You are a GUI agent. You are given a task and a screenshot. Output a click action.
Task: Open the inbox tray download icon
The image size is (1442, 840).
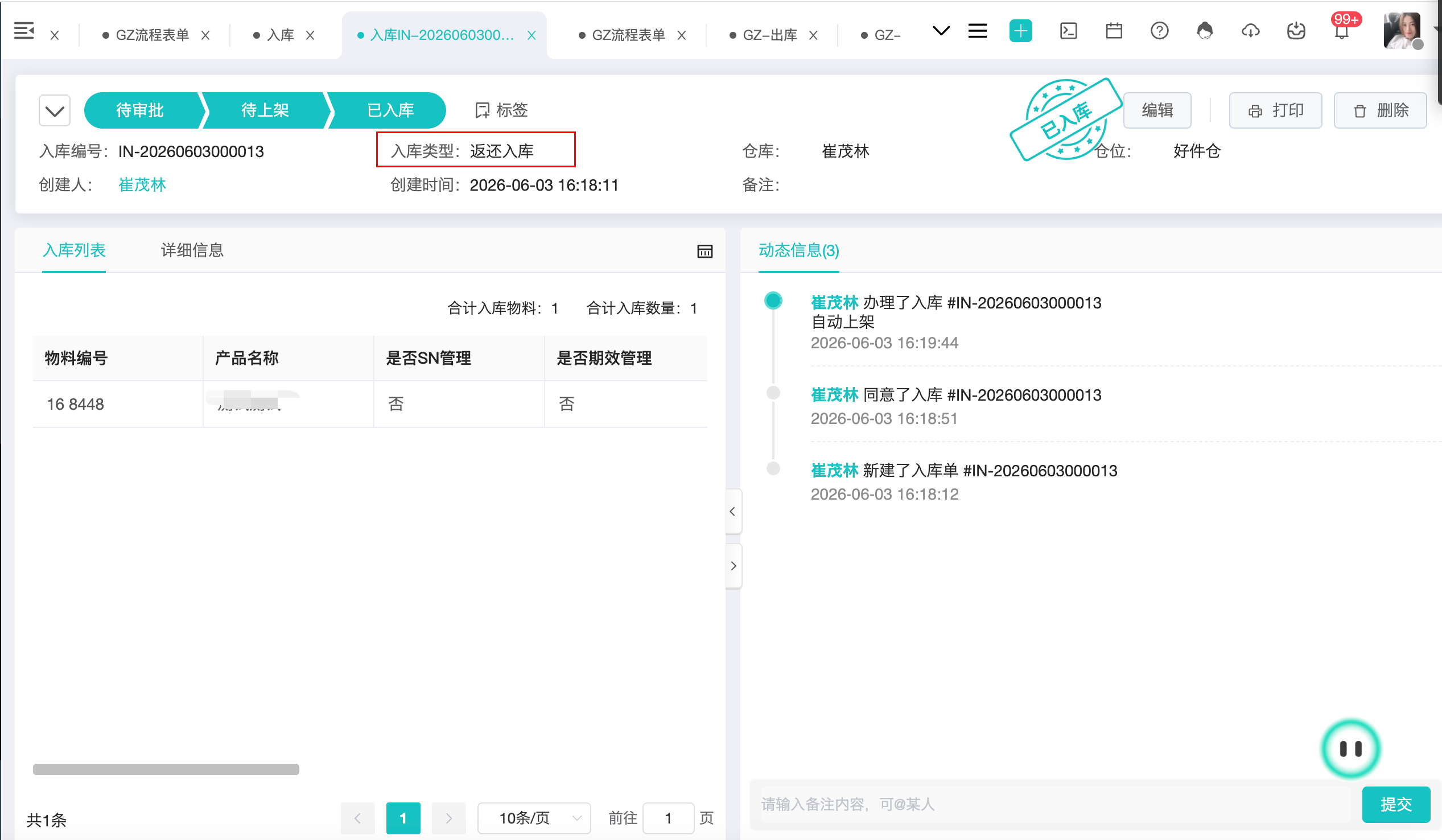1296,31
